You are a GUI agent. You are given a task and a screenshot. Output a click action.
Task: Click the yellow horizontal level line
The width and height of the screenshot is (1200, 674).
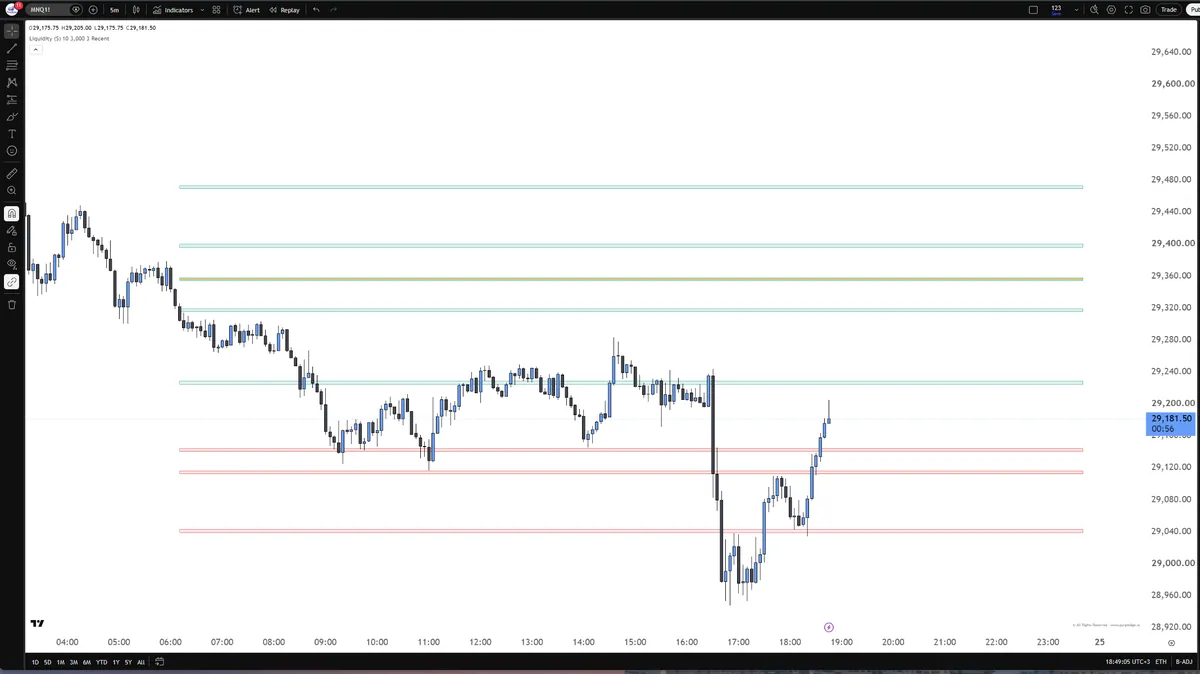click(x=630, y=279)
